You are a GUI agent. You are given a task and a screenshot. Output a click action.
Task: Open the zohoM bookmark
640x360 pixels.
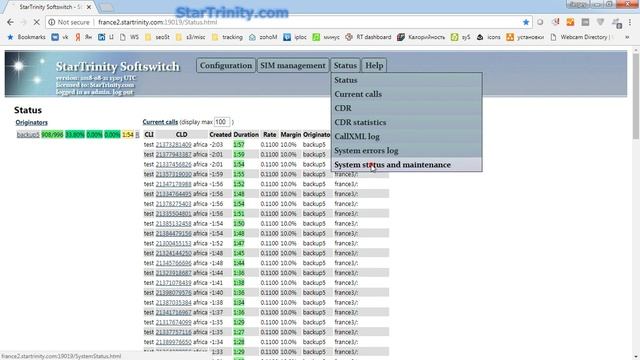point(263,37)
